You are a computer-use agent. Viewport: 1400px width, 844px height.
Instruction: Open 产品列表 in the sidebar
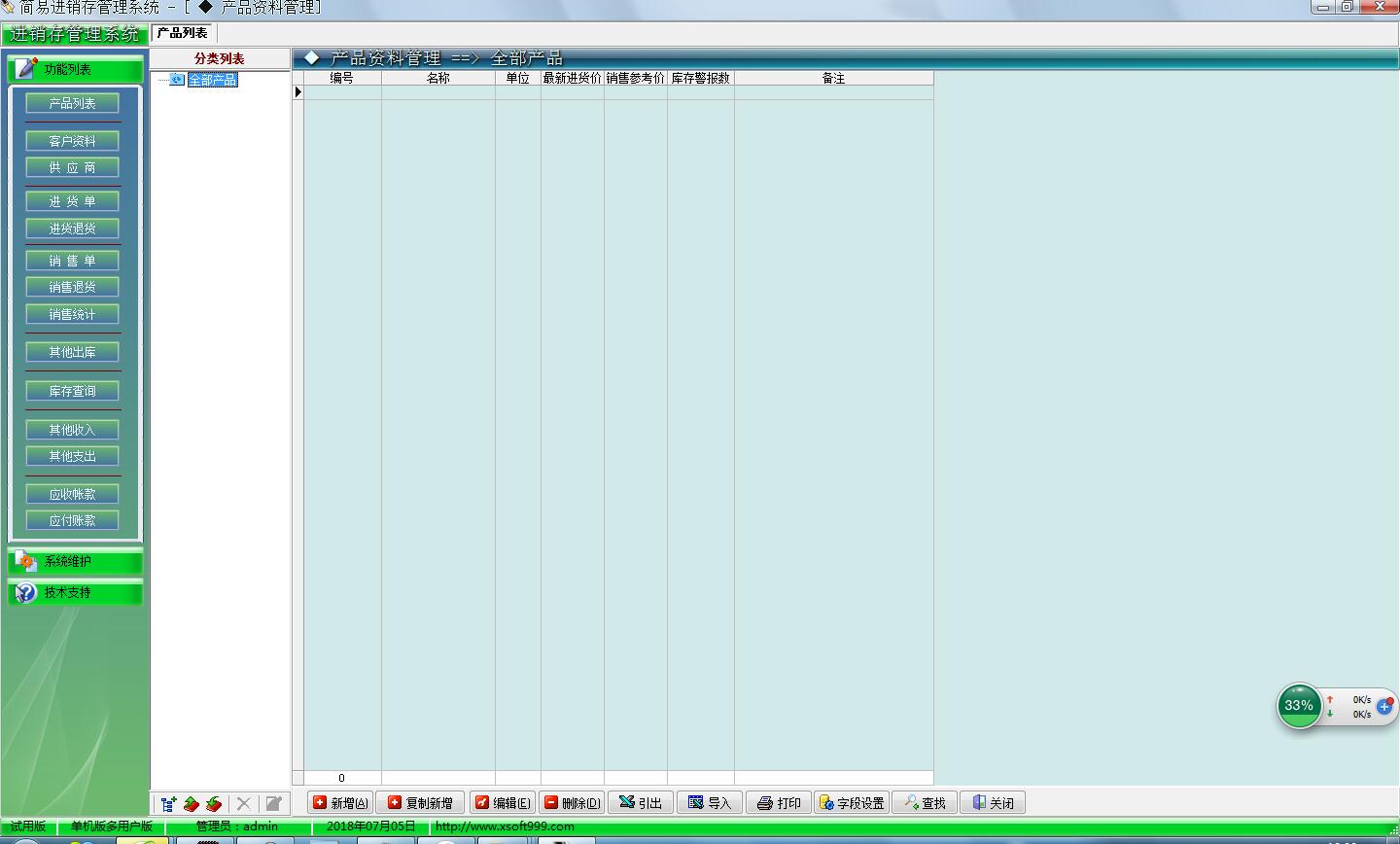(73, 103)
